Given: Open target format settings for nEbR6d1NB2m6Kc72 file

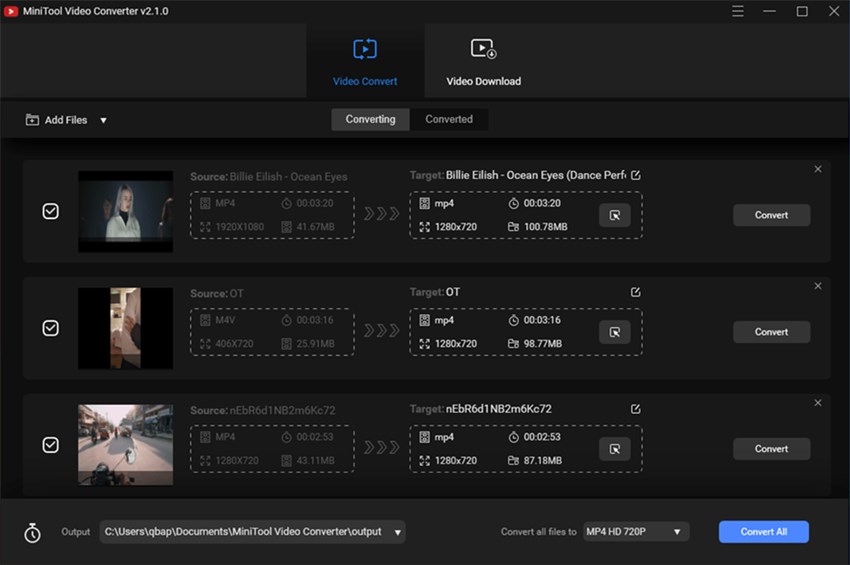Looking at the screenshot, I should click(x=615, y=449).
